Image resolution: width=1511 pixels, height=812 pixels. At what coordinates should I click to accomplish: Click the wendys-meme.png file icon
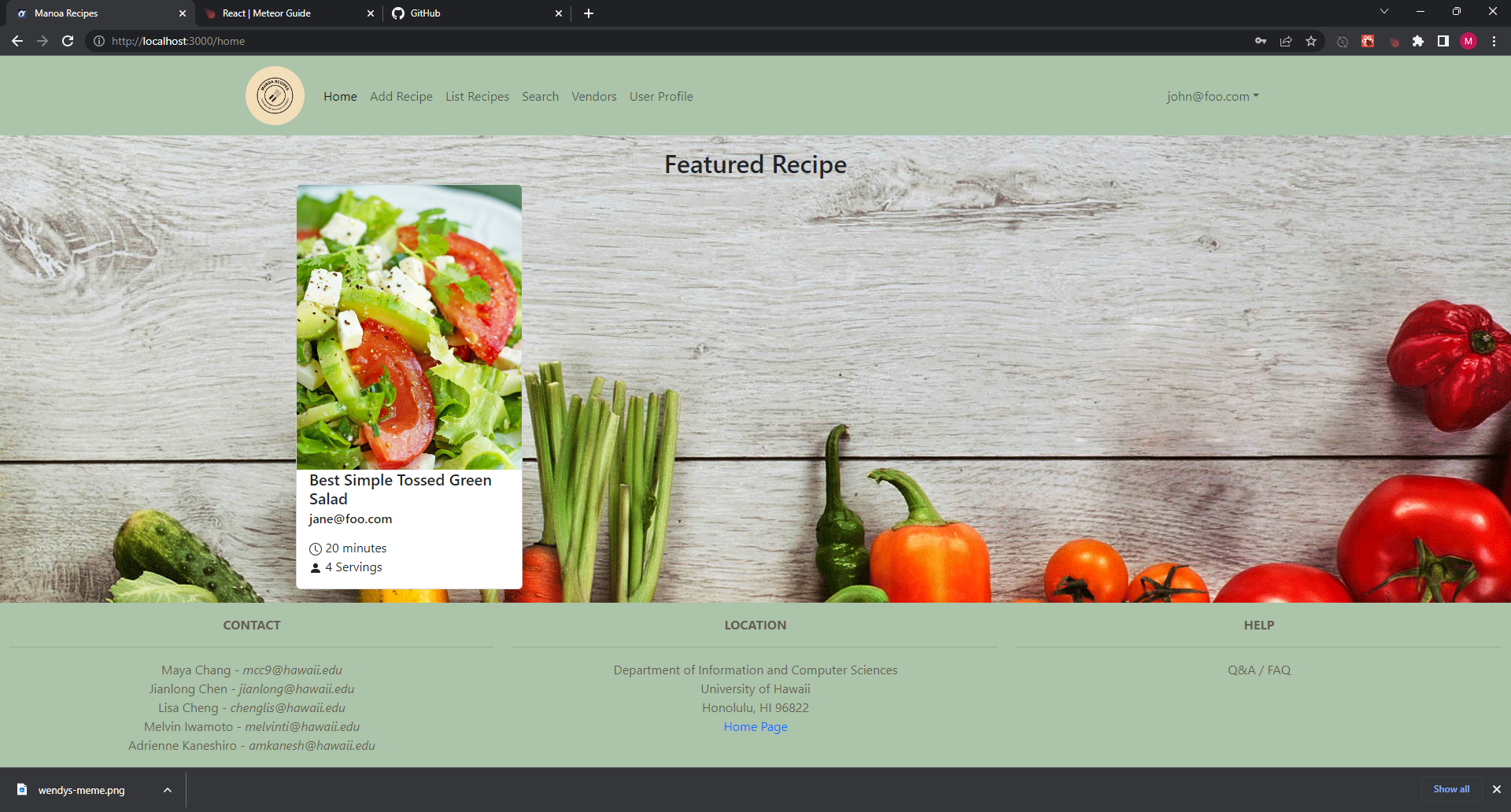click(x=22, y=789)
